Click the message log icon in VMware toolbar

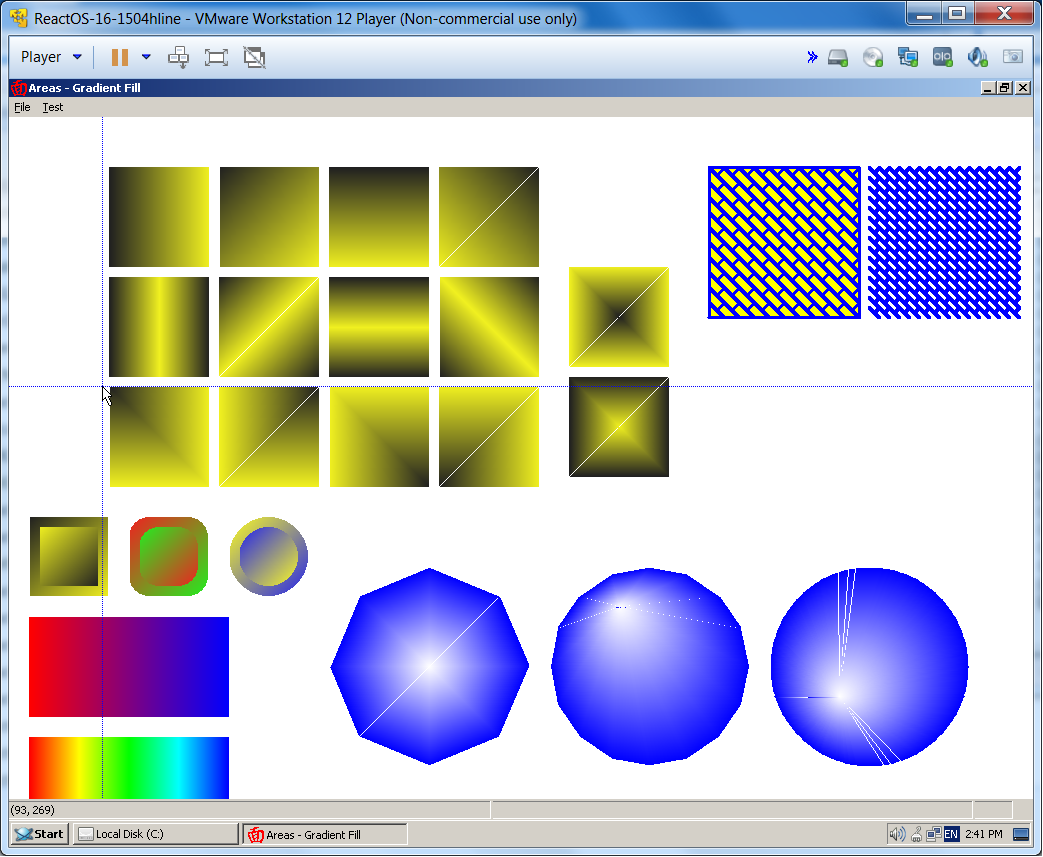coord(1012,57)
